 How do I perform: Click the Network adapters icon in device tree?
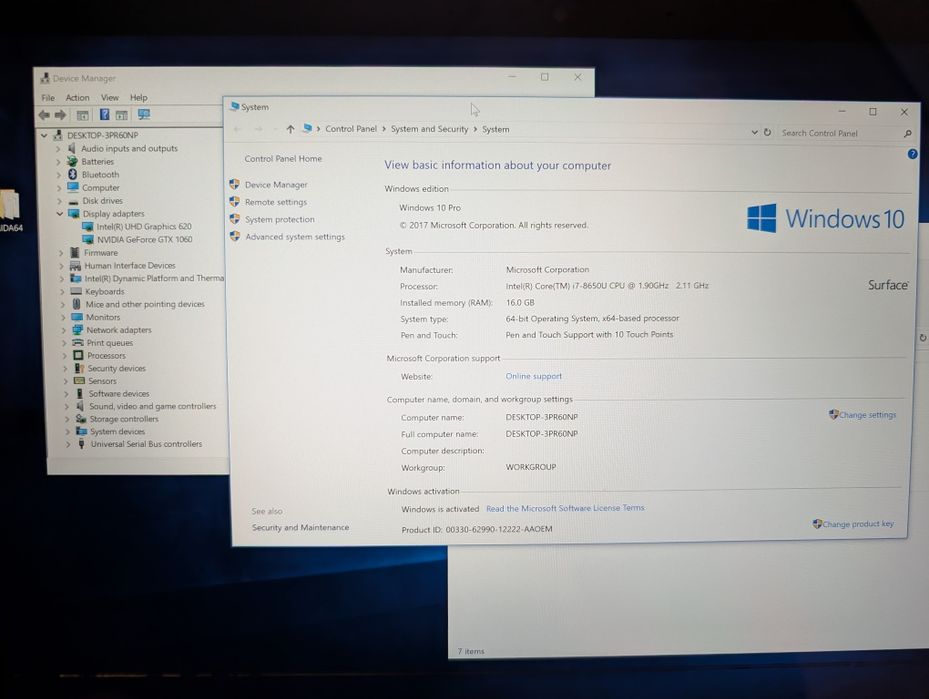point(77,329)
